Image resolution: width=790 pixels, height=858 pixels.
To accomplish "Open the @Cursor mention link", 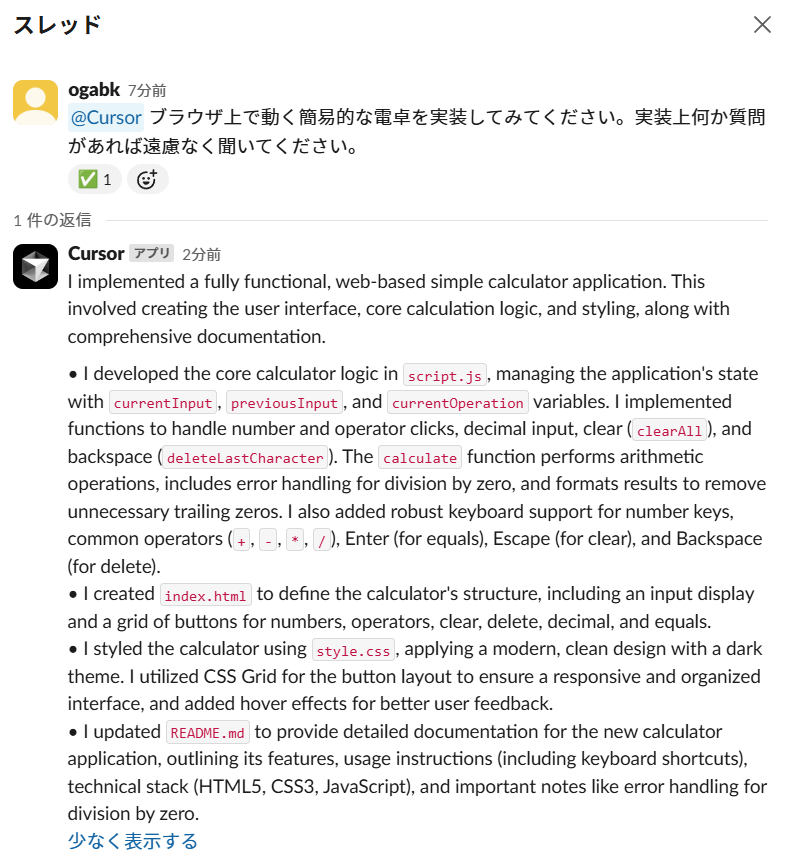I will pyautogui.click(x=105, y=117).
